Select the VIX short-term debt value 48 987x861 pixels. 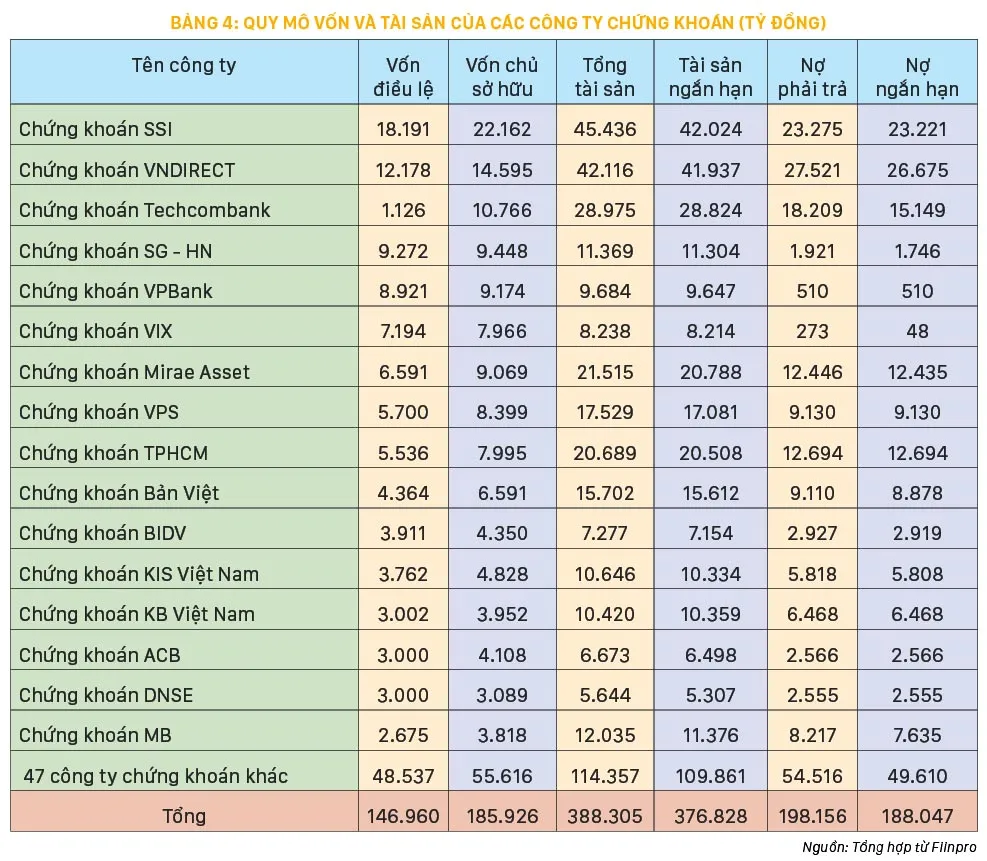[917, 331]
